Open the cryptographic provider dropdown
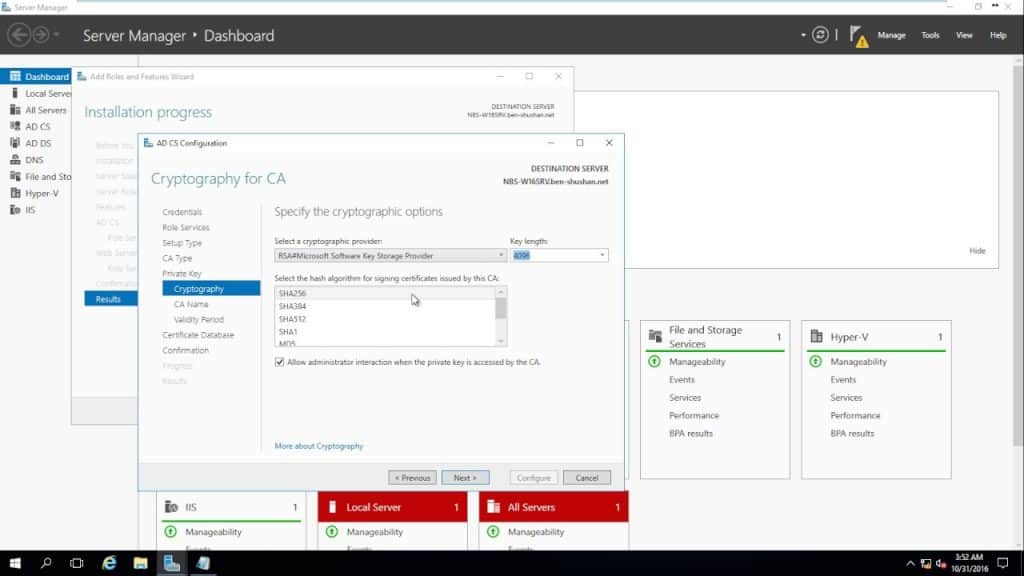The width and height of the screenshot is (1024, 576). click(x=501, y=255)
